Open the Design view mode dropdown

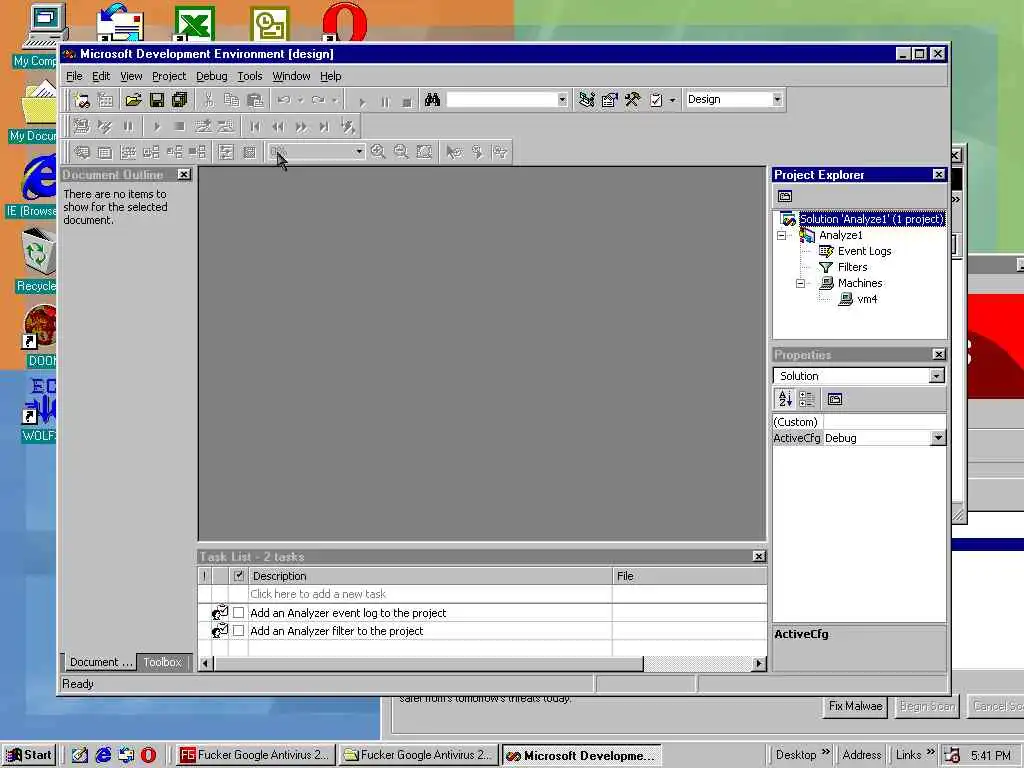(x=777, y=99)
